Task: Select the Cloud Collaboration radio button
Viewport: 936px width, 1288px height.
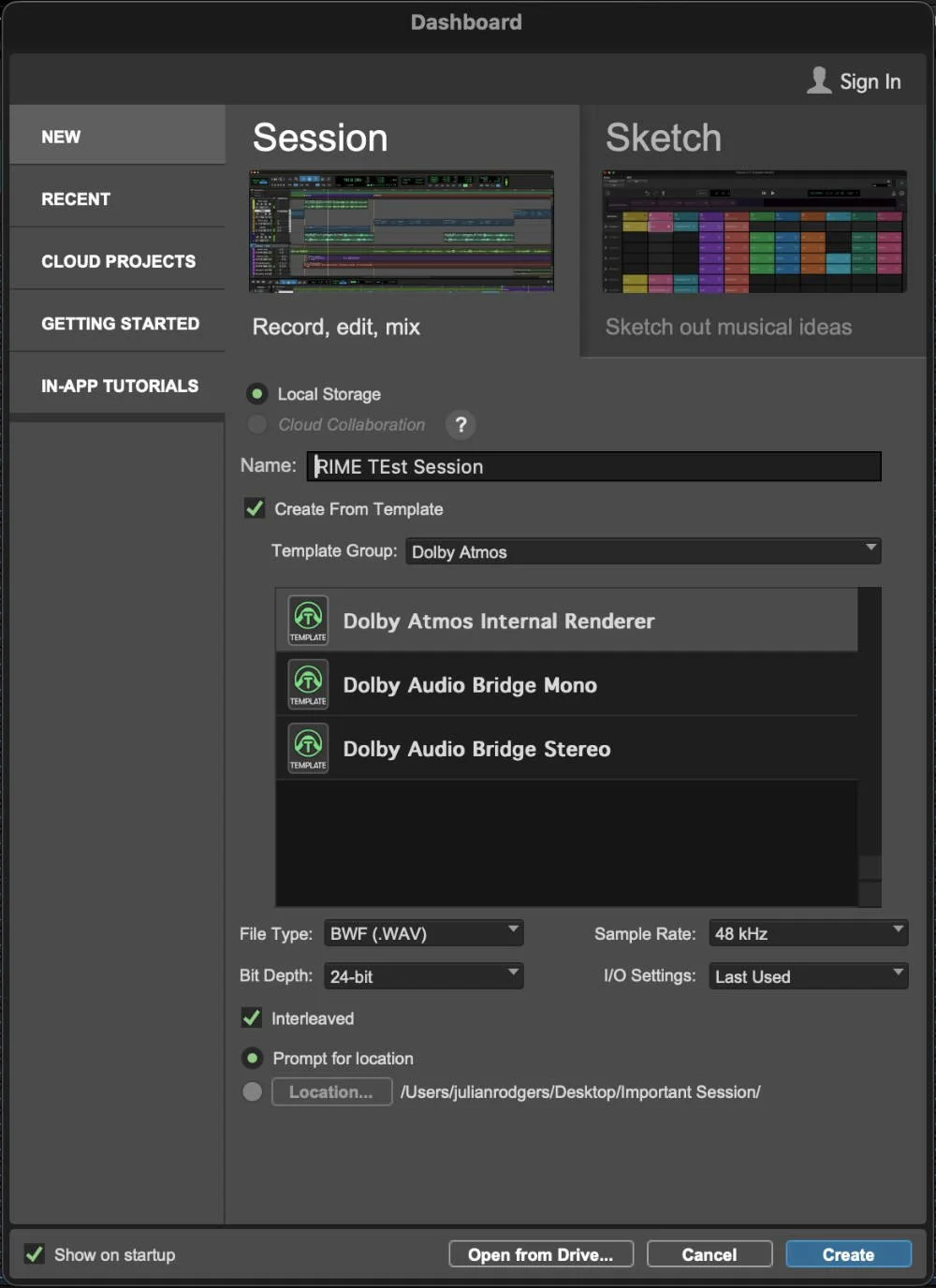Action: 257,425
